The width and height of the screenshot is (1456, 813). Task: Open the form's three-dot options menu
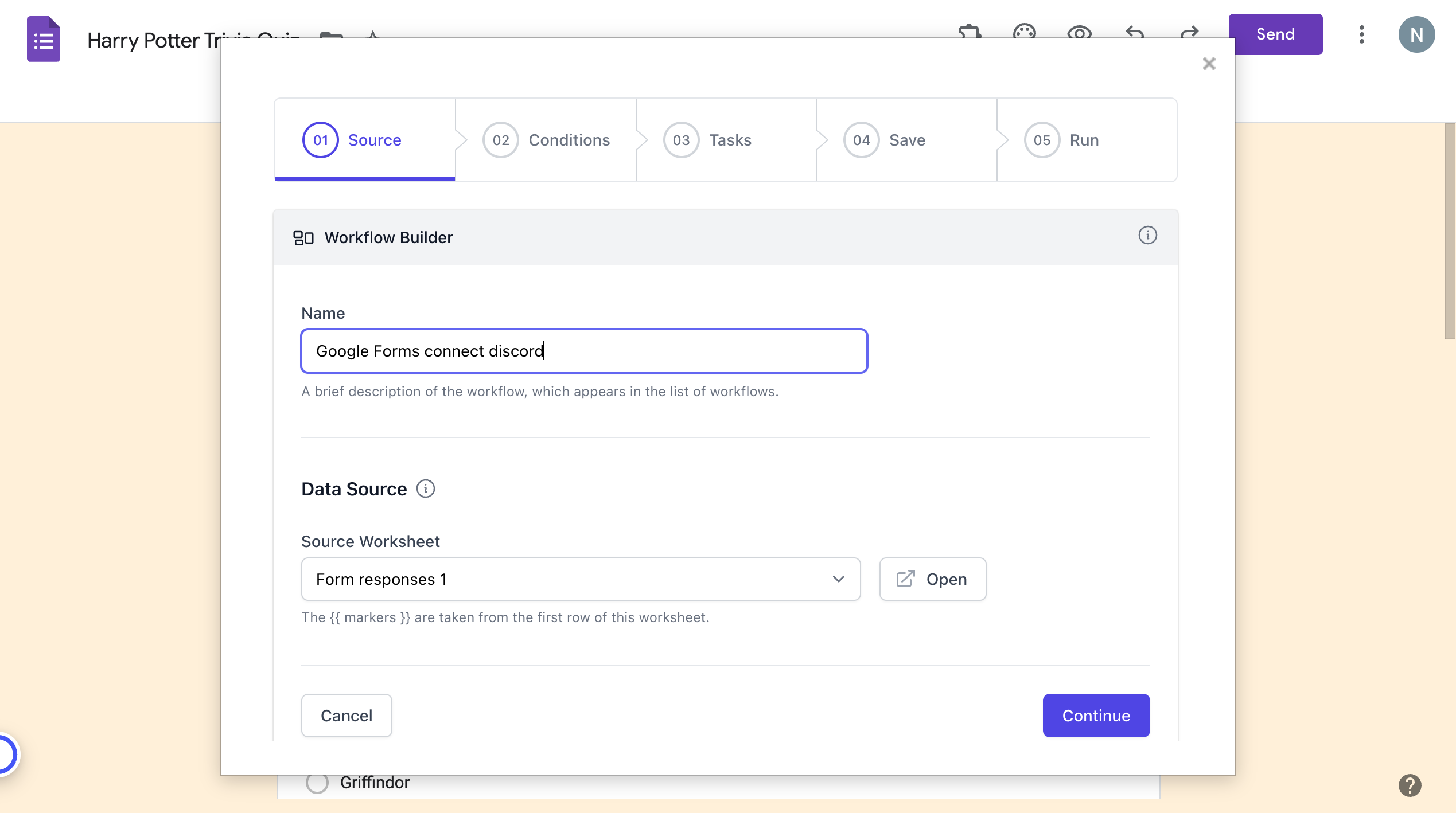[1362, 34]
